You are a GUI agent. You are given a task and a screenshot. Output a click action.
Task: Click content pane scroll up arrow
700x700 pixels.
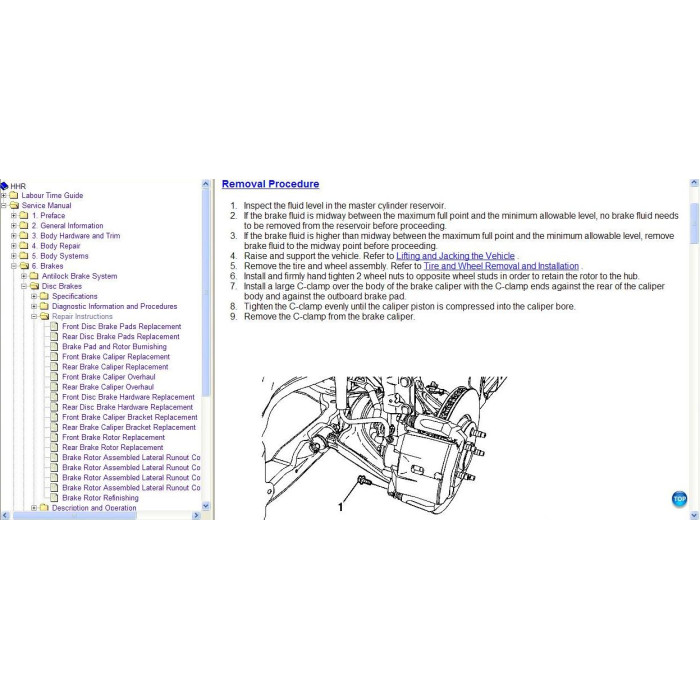694,183
